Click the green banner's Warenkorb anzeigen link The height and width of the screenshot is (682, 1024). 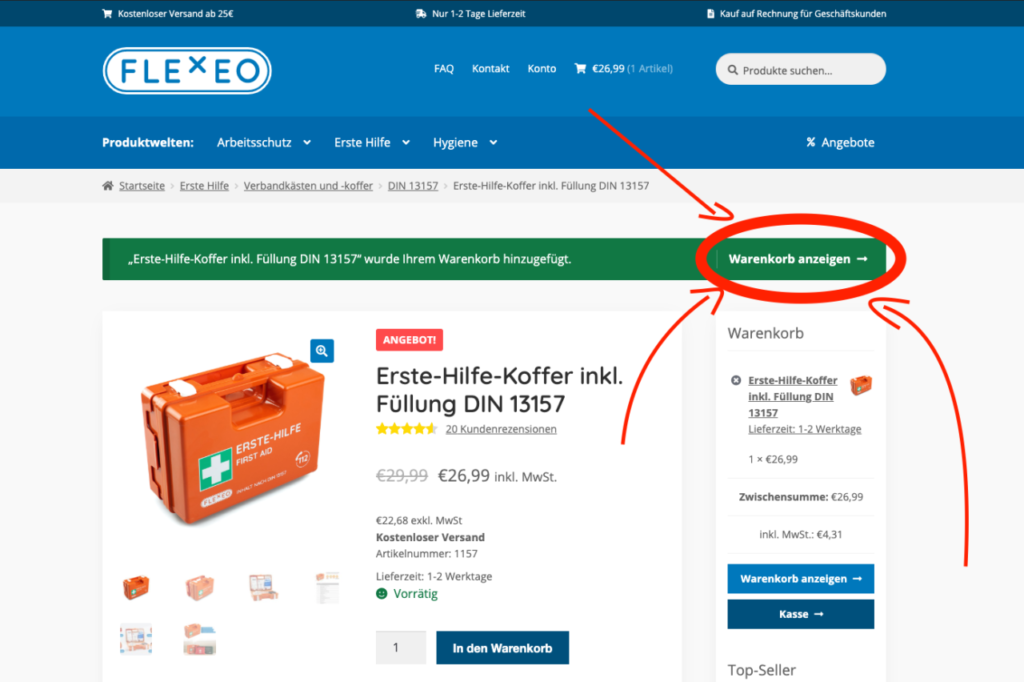click(798, 259)
